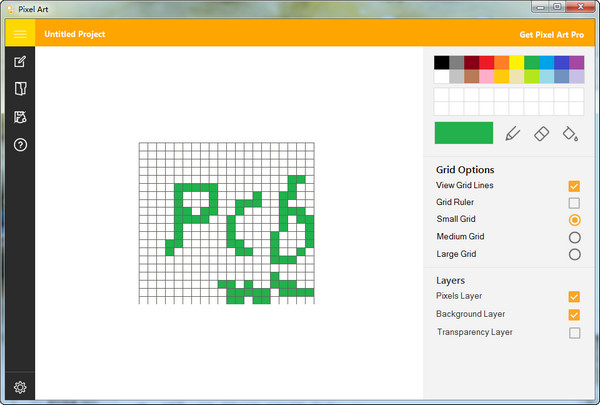Click the new project pencil icon
Screen dimensions: 600x405
point(20,62)
